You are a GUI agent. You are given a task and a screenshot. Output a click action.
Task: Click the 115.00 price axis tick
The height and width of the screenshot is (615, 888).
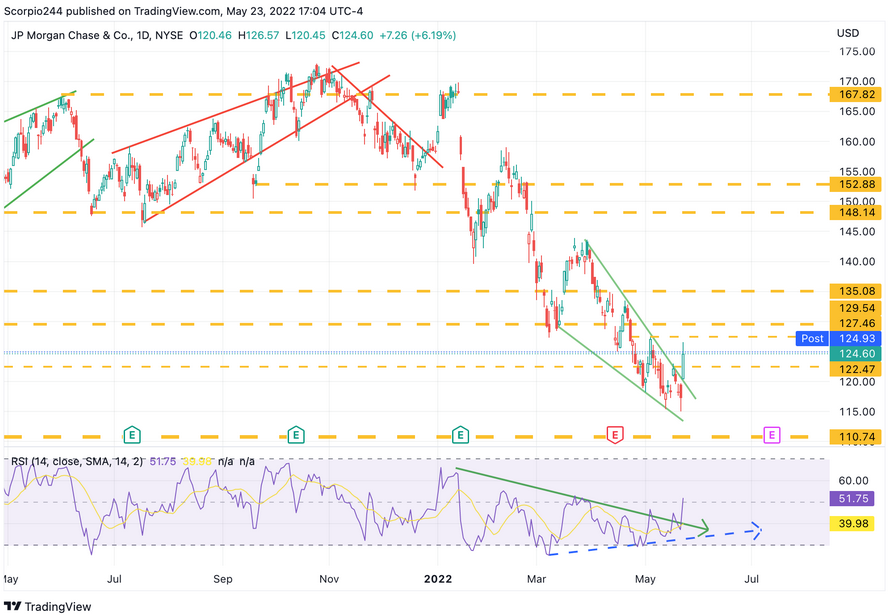[857, 412]
